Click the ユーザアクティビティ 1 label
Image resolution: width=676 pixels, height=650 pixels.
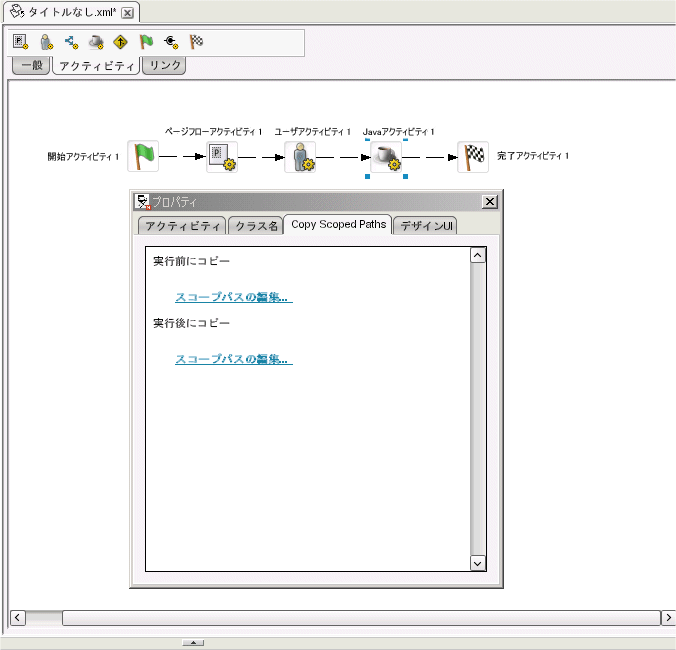point(313,131)
